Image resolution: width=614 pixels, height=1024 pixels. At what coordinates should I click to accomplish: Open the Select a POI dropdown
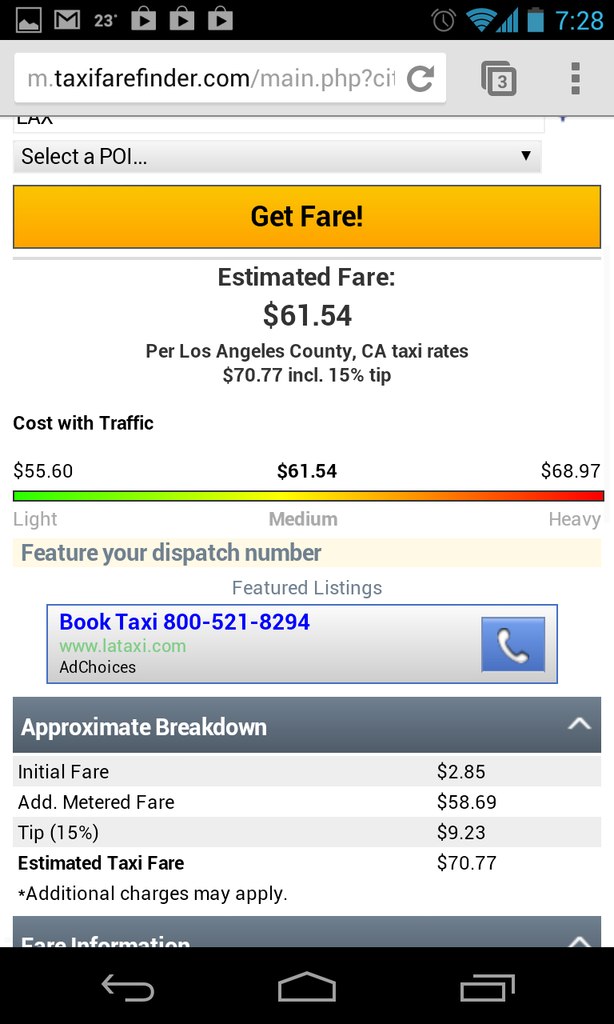277,156
